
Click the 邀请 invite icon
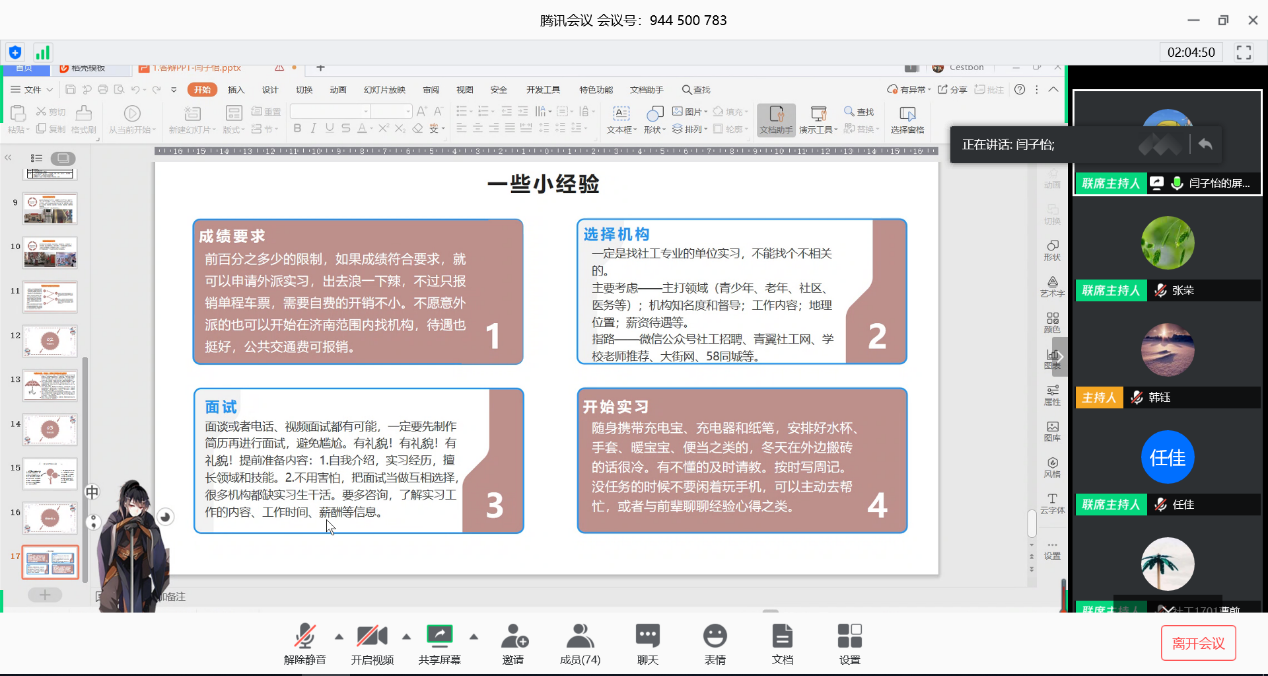(x=514, y=642)
